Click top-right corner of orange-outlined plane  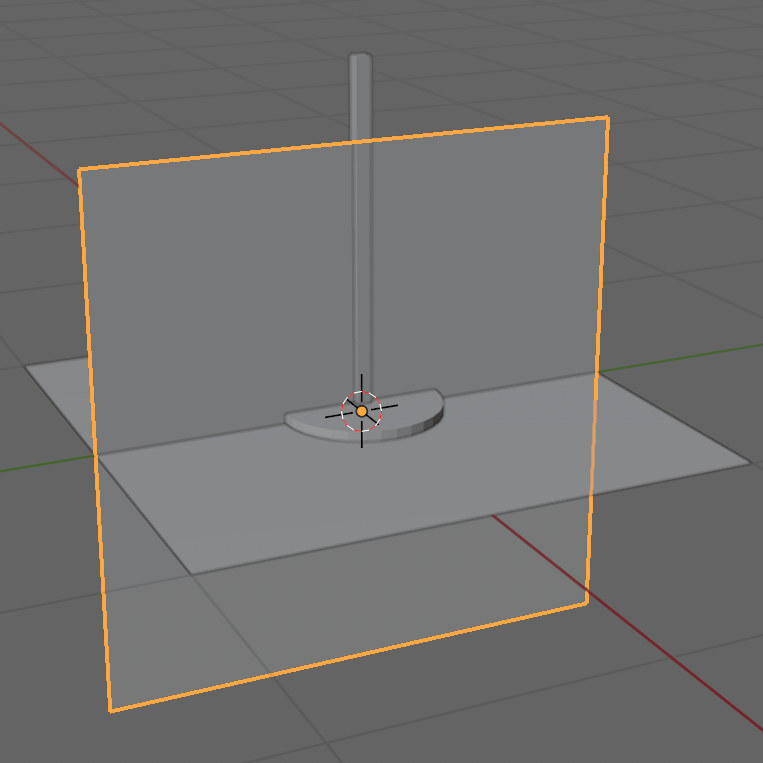tap(607, 118)
